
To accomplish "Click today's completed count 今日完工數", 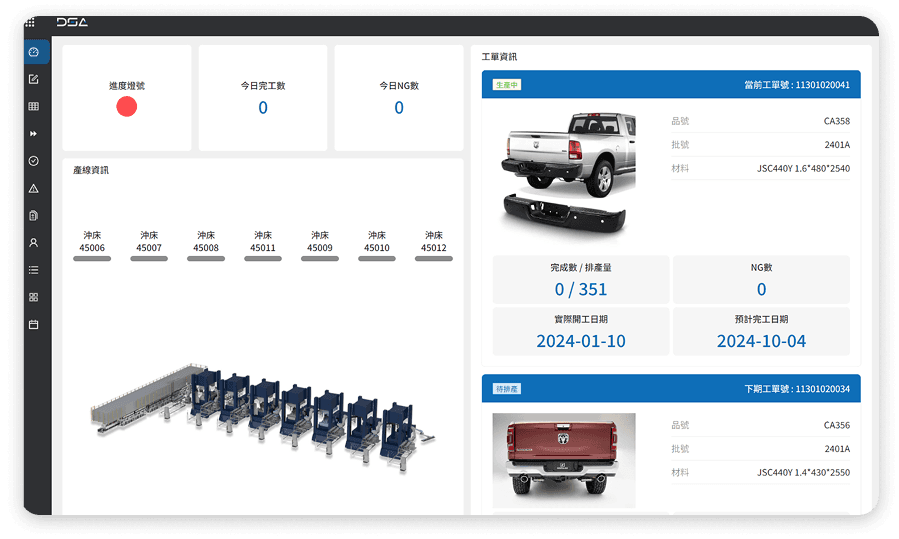I will click(263, 98).
